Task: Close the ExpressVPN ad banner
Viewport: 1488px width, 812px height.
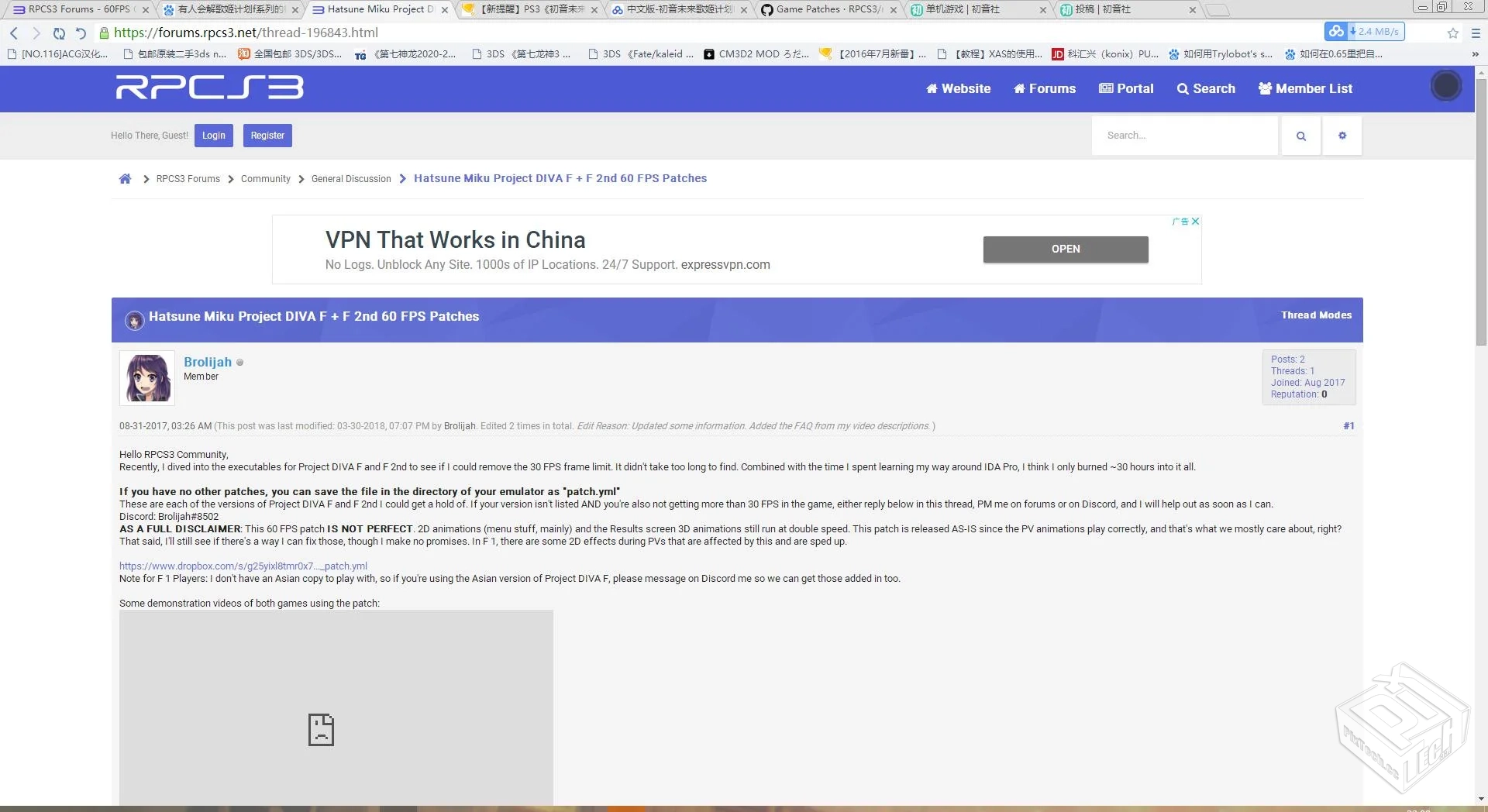Action: [x=1195, y=222]
